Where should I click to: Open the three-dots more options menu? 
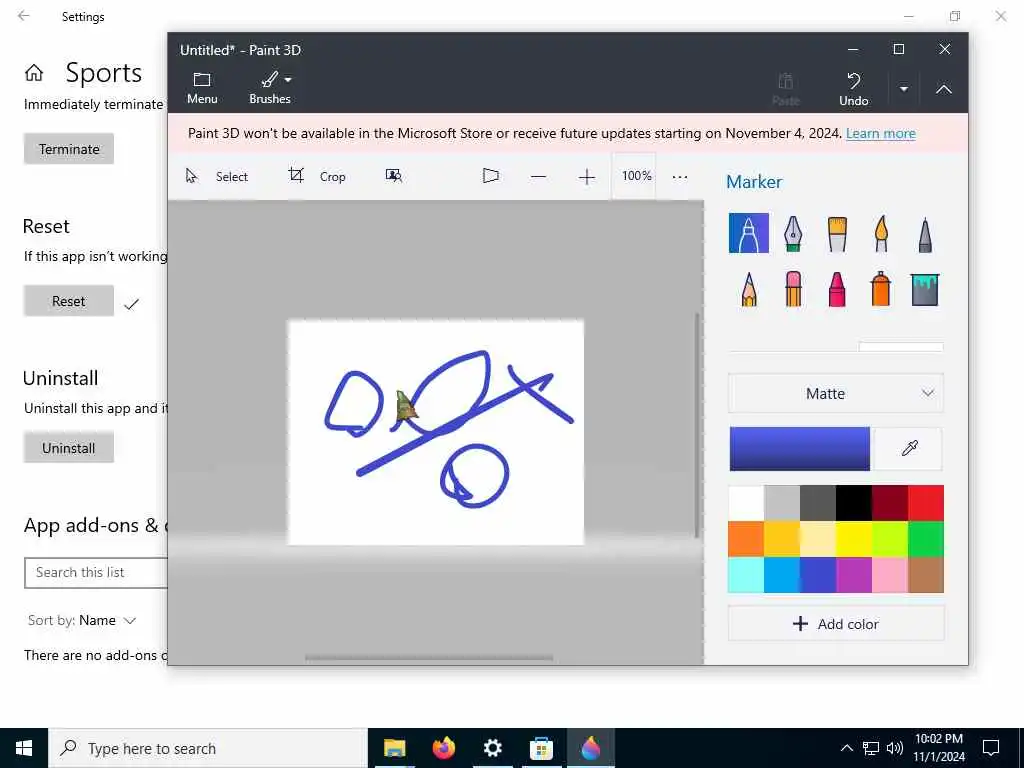pyautogui.click(x=680, y=176)
